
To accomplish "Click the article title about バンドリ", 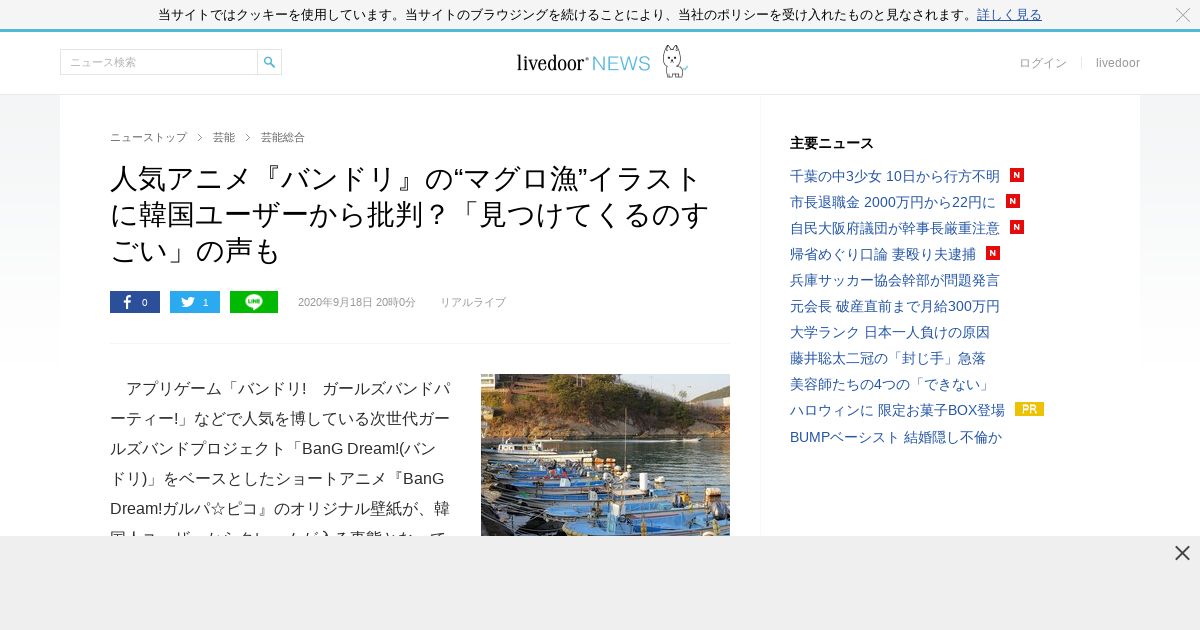I will pyautogui.click(x=410, y=214).
